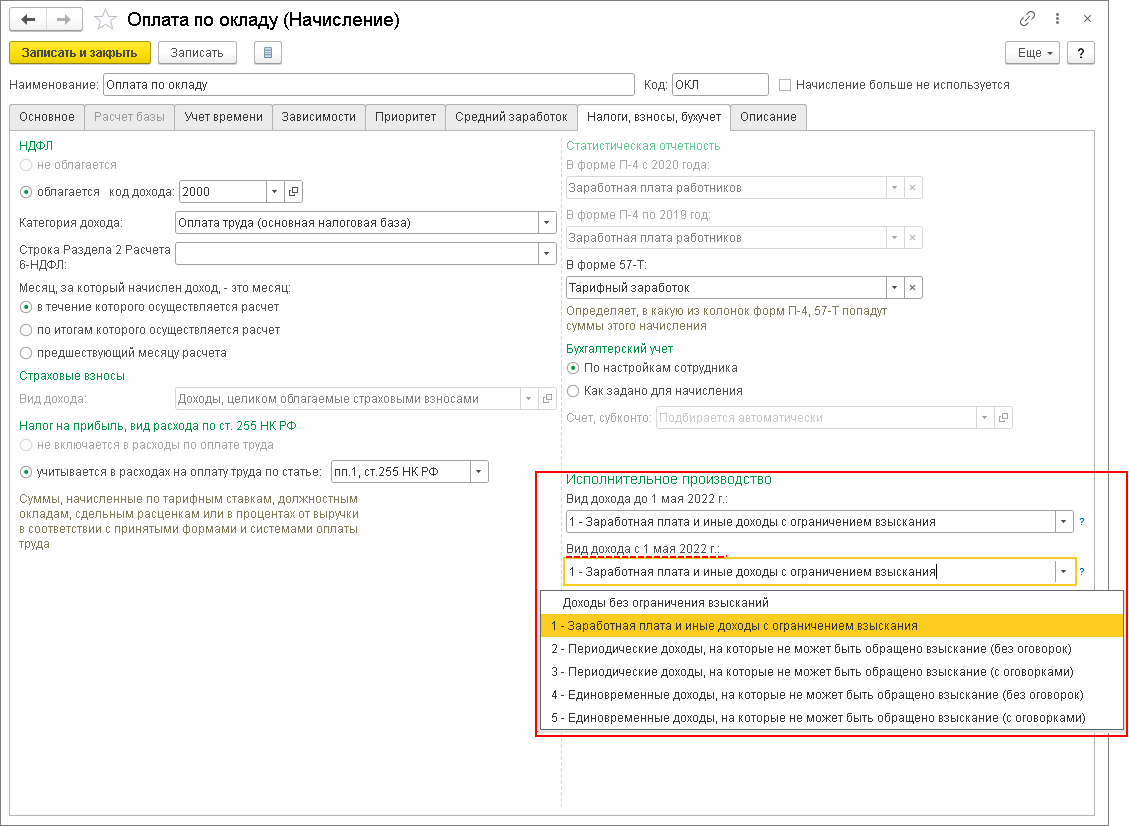Expand 'Строка Раздела 2 Расчета 6-НДФЛ' dropdown
This screenshot has width=1129, height=826.
tap(546, 253)
